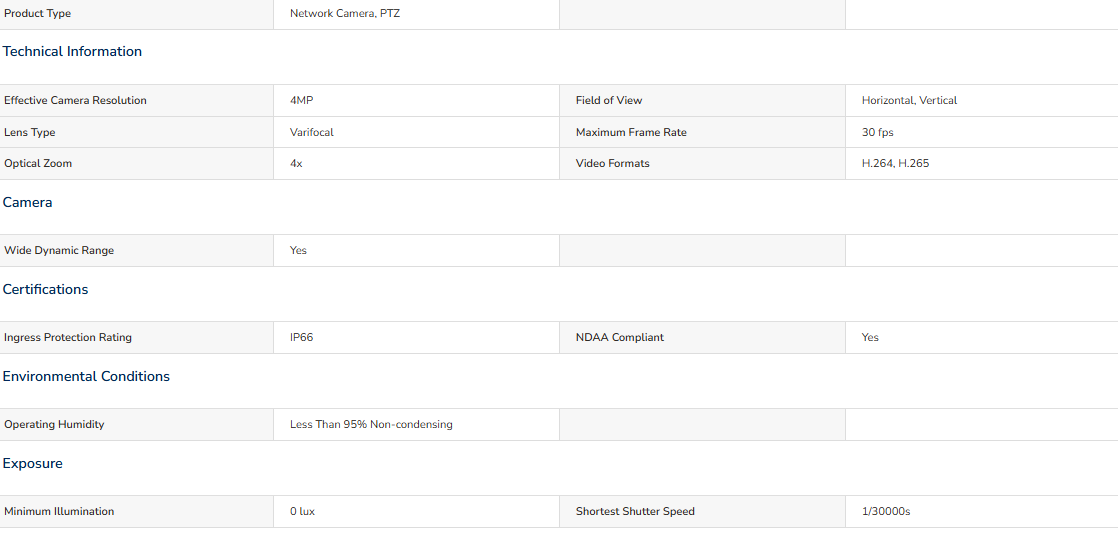
Task: Select the 4MP resolution value
Action: [302, 100]
